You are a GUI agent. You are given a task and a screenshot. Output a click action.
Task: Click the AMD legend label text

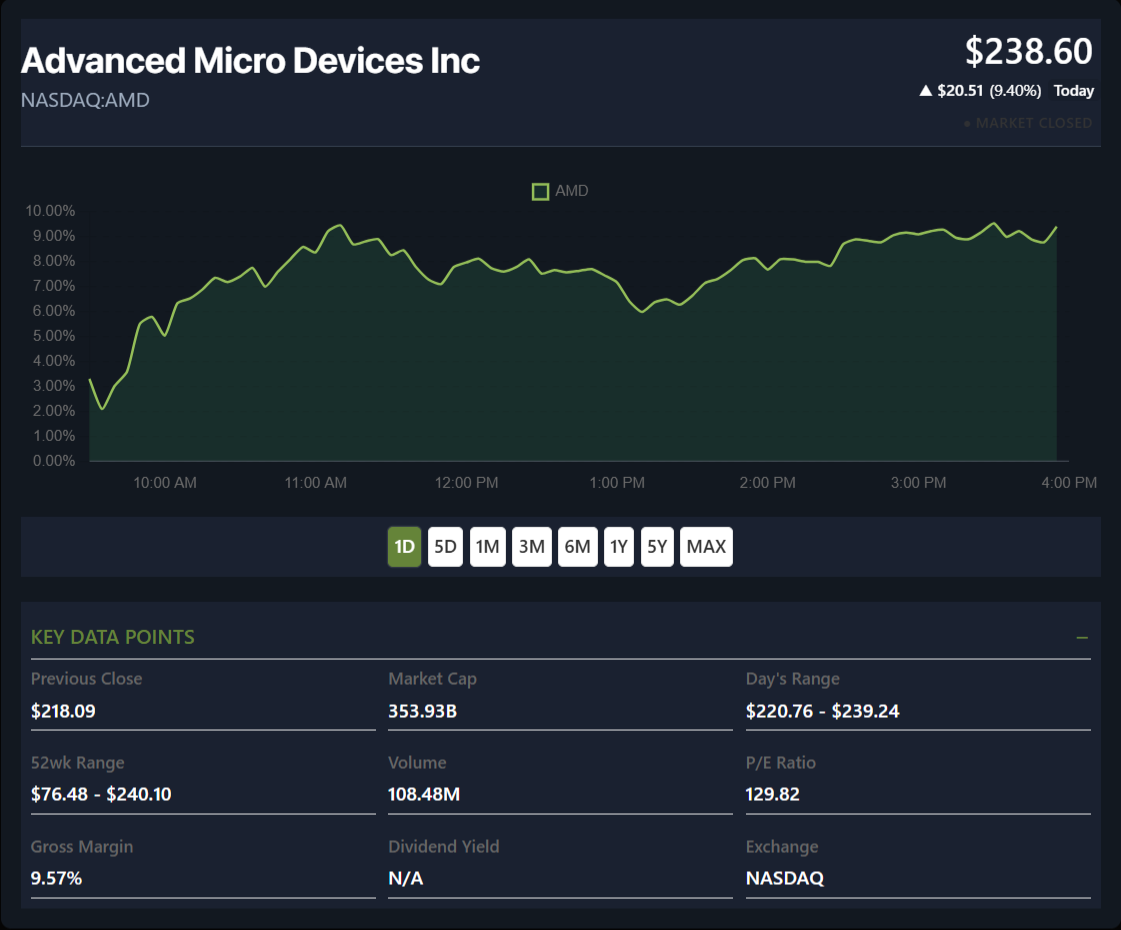point(572,191)
